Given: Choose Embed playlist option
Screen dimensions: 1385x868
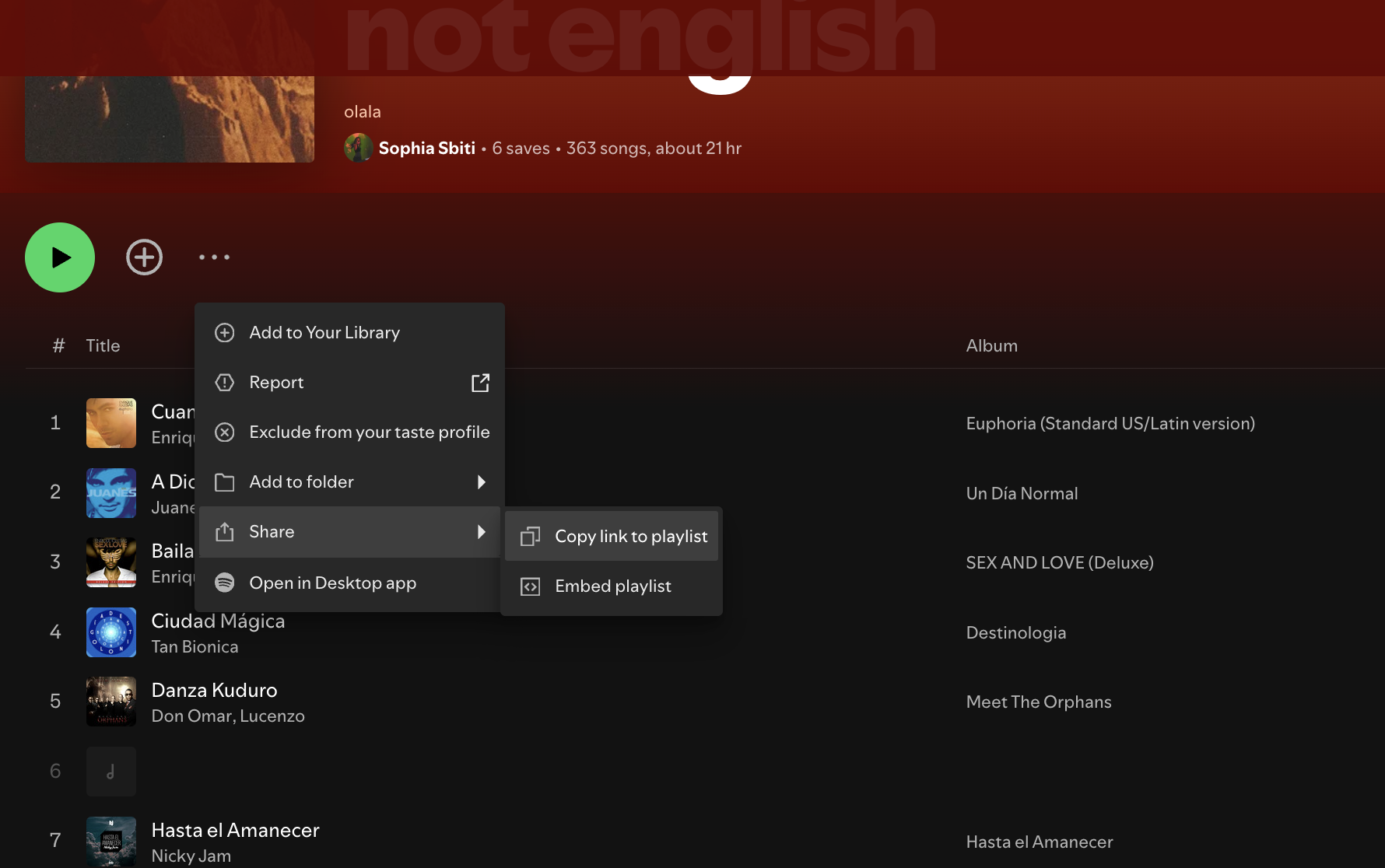Looking at the screenshot, I should click(x=612, y=586).
